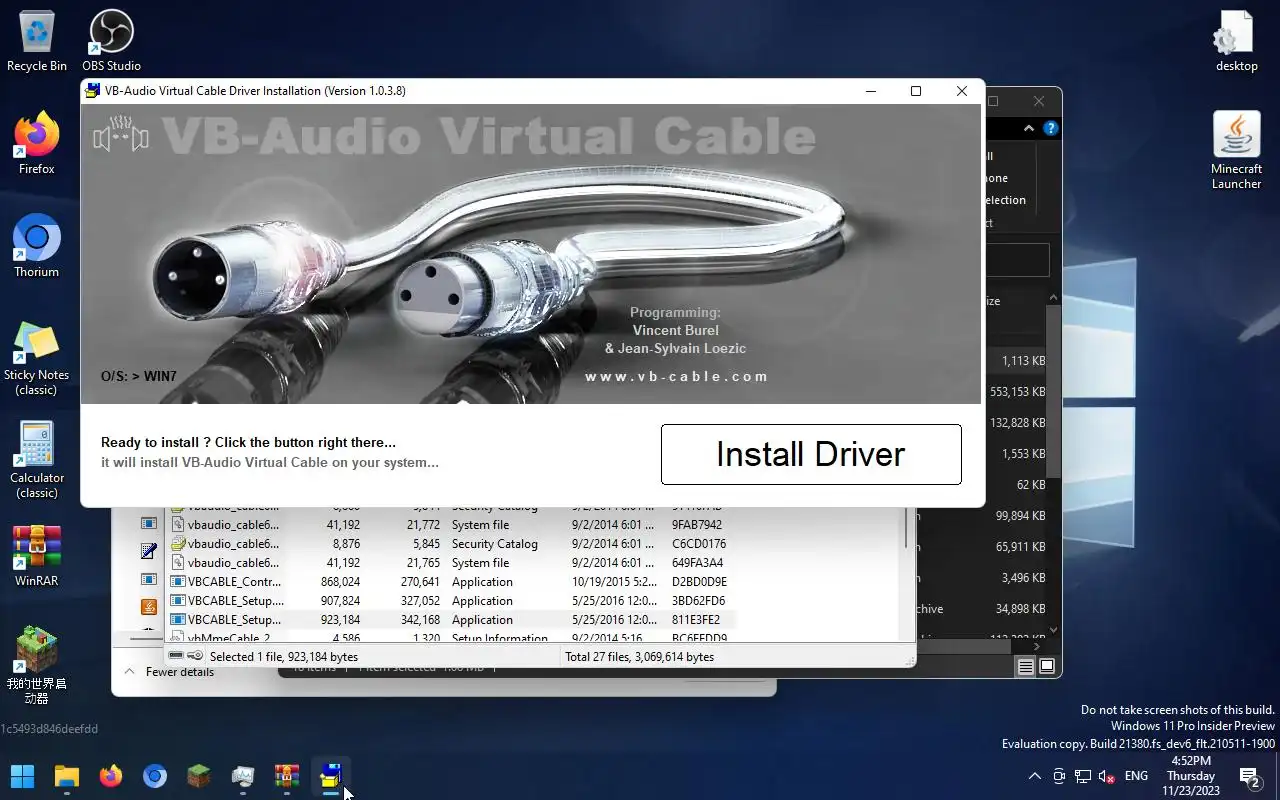Select the VBCABLE_Setup... row of size 923,184
This screenshot has width=1280, height=800.
448,620
